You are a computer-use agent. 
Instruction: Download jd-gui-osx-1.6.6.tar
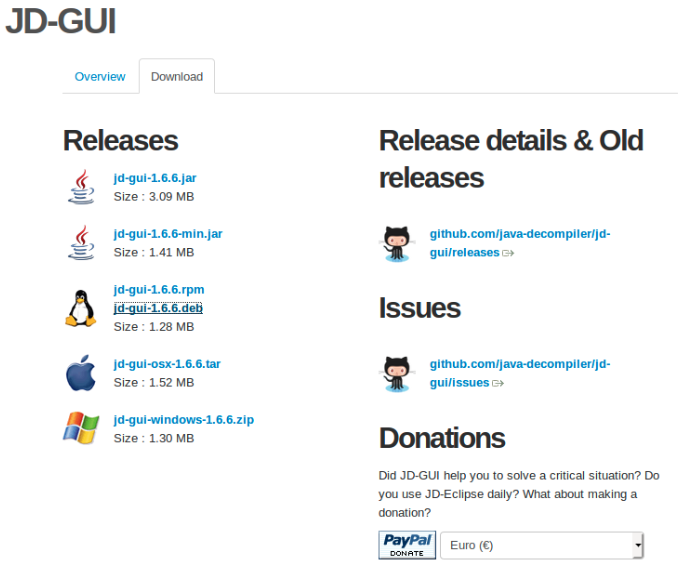[167, 364]
